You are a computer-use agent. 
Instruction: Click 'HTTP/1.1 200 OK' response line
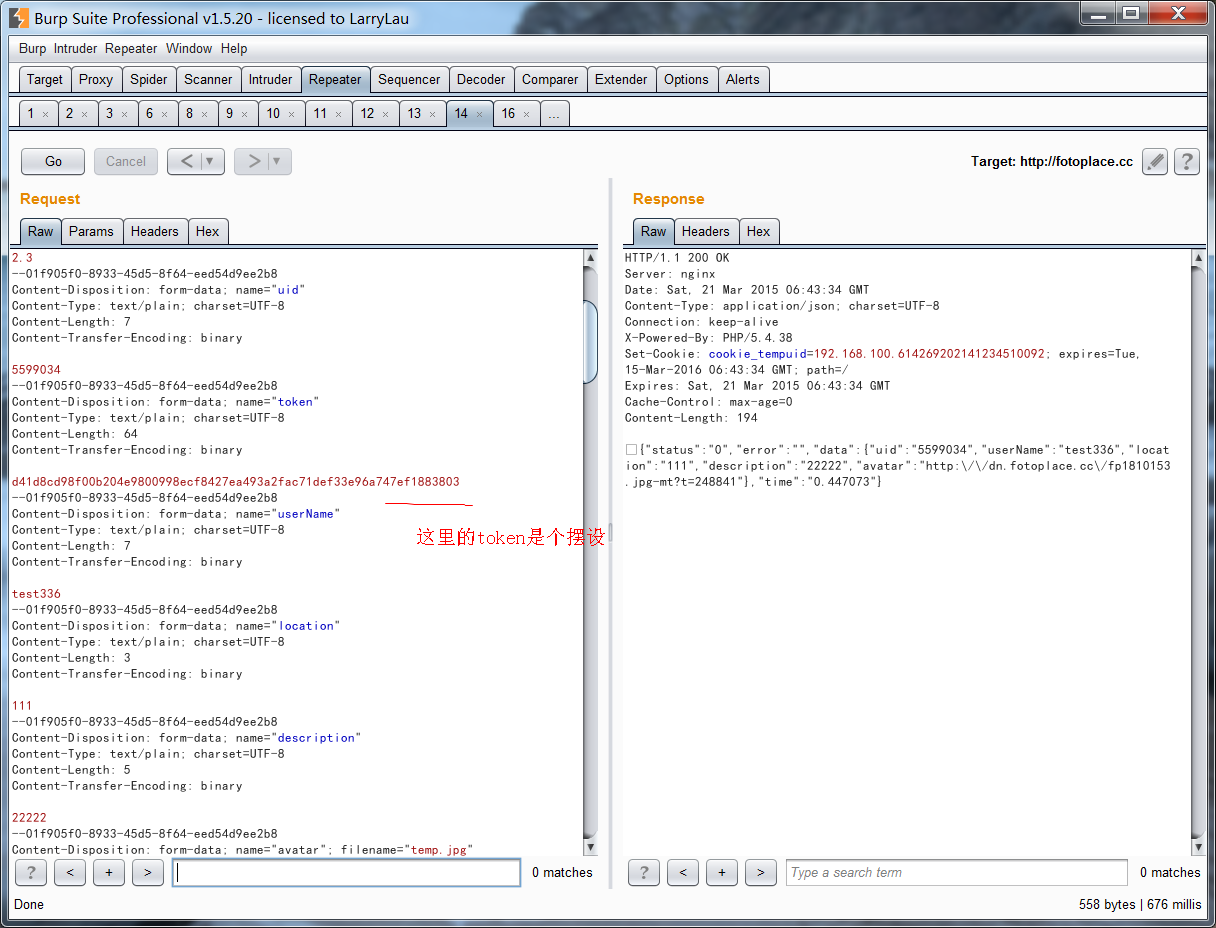coord(677,258)
